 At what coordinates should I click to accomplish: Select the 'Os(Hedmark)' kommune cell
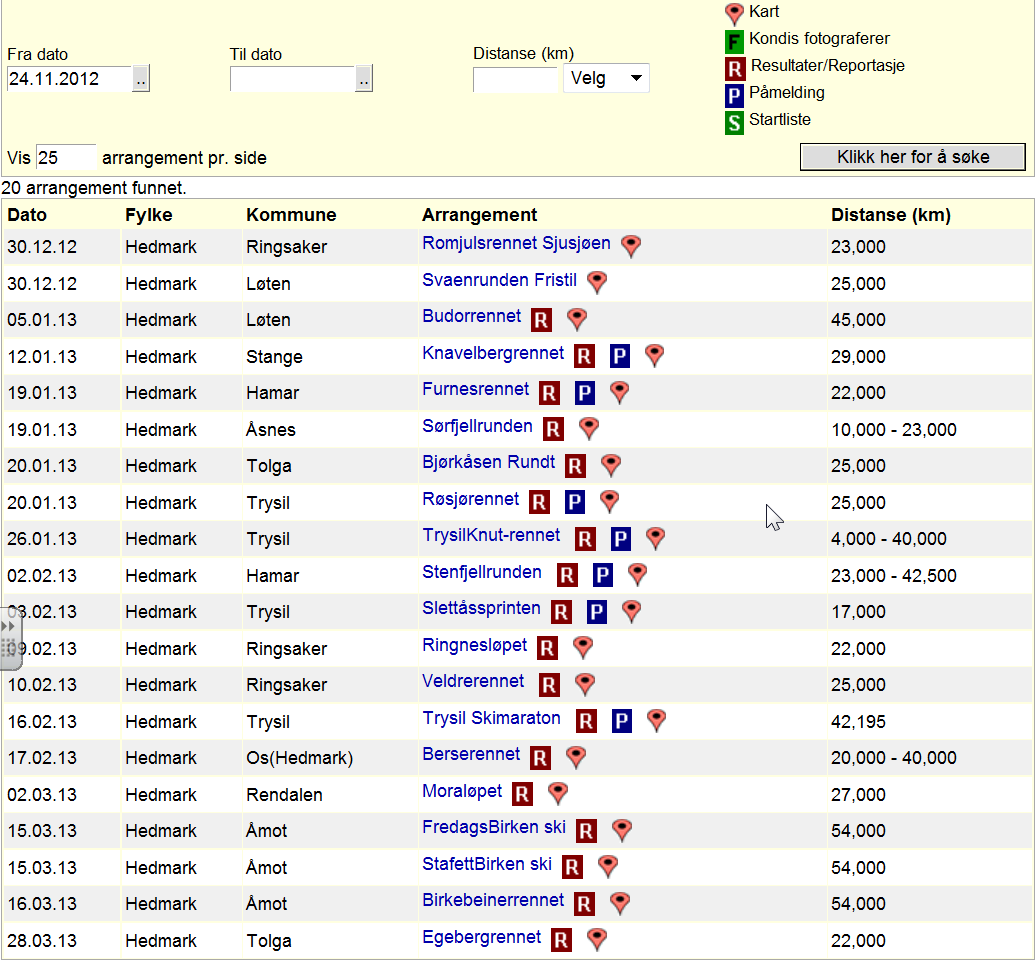(x=300, y=758)
